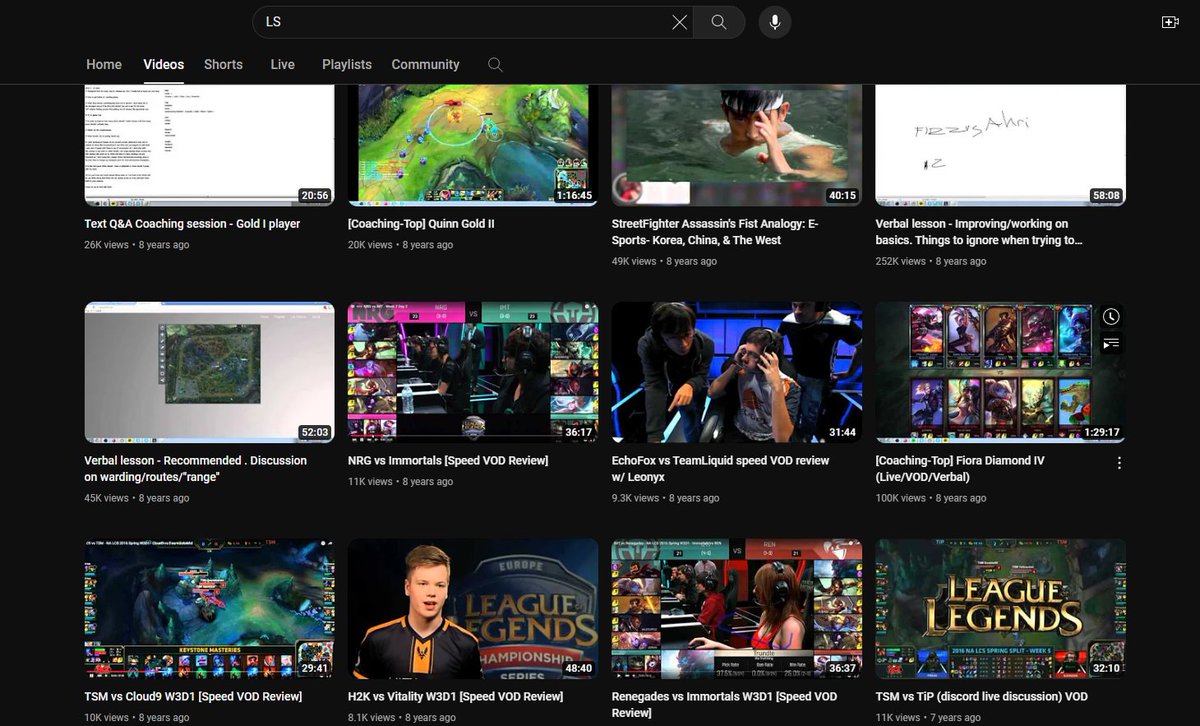Play the Fiora Diamond IV champion-select thumbnail
This screenshot has width=1200, height=726.
(x=1001, y=372)
